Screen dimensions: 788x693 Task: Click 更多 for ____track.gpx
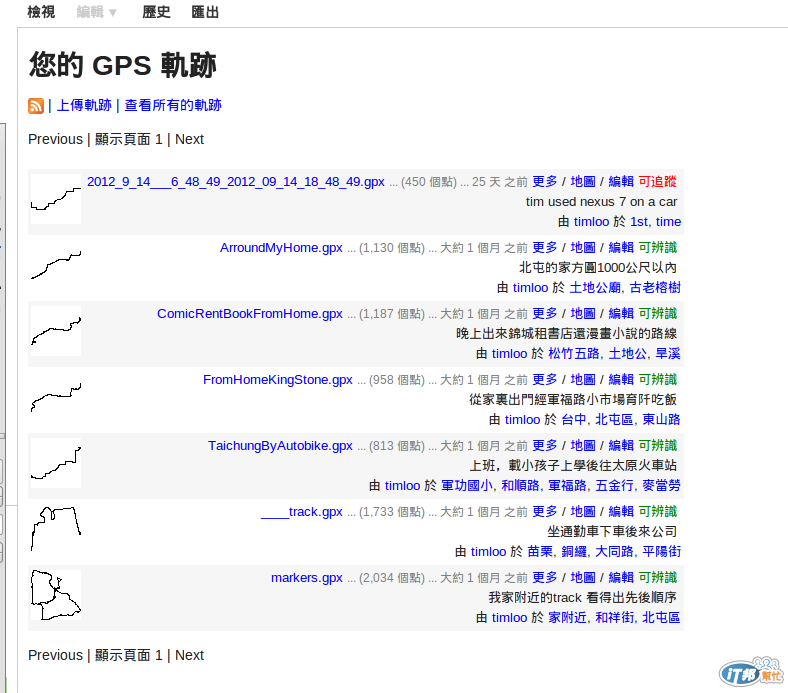click(x=545, y=512)
